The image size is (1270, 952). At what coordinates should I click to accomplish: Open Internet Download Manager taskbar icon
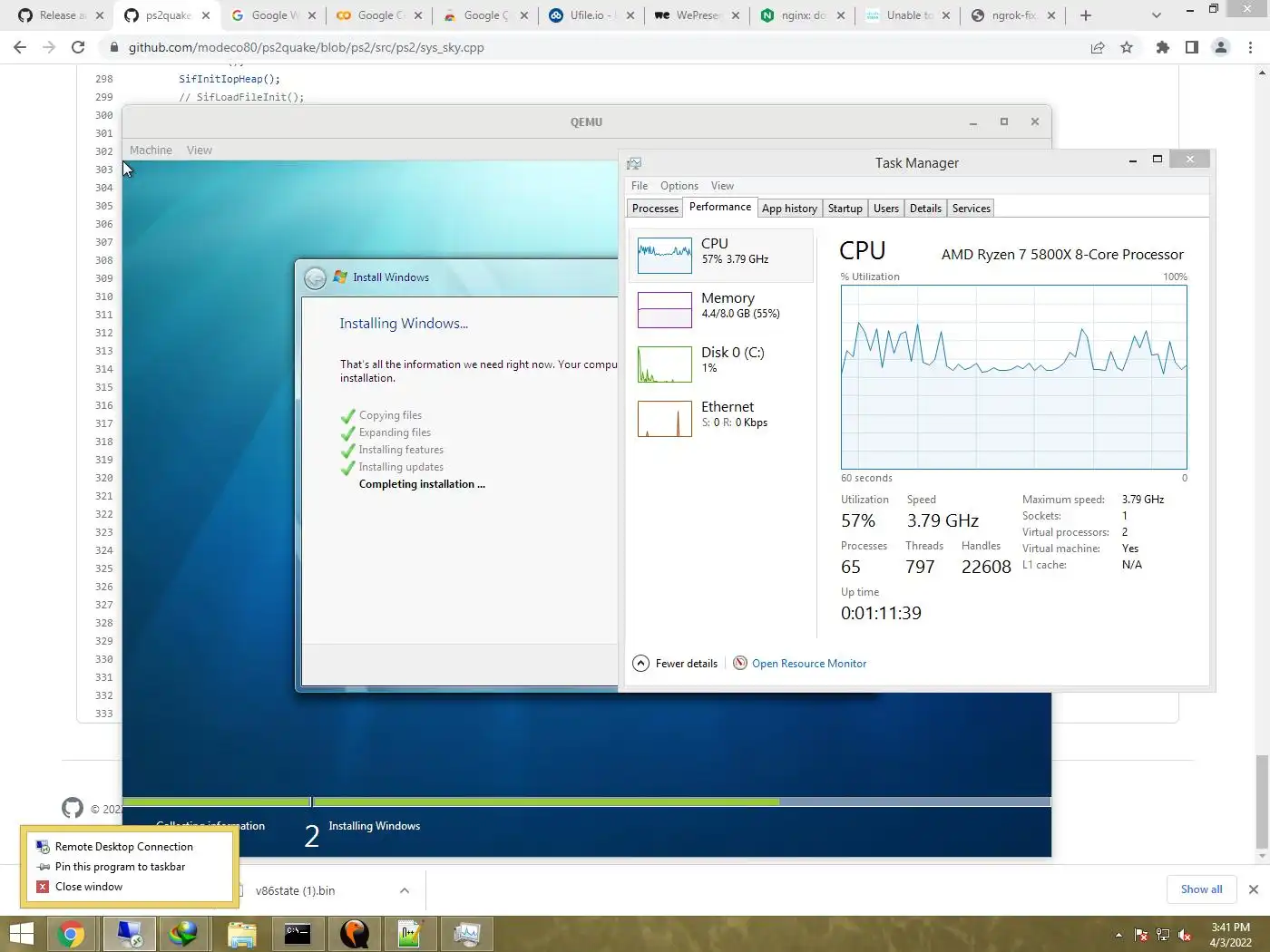pos(183,934)
